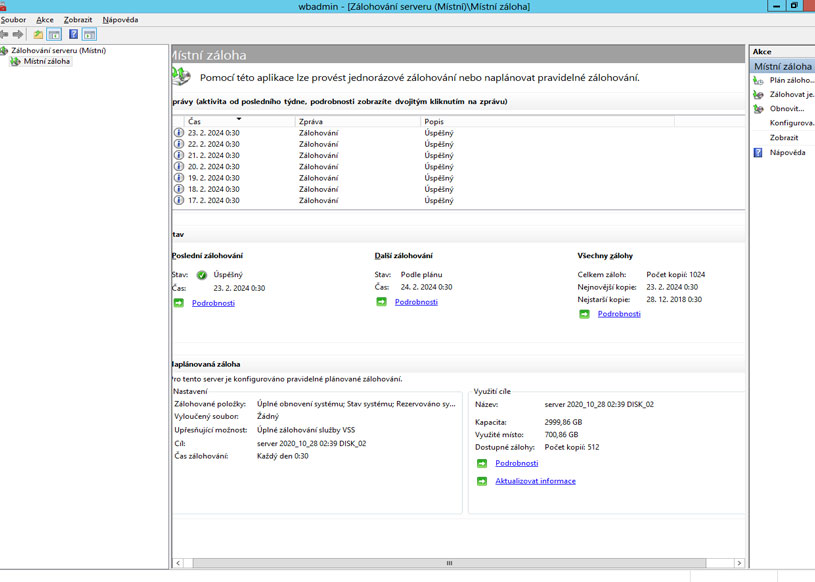
Task: Click Úspěšný in the 17. 2. 2024 row
Action: point(439,201)
